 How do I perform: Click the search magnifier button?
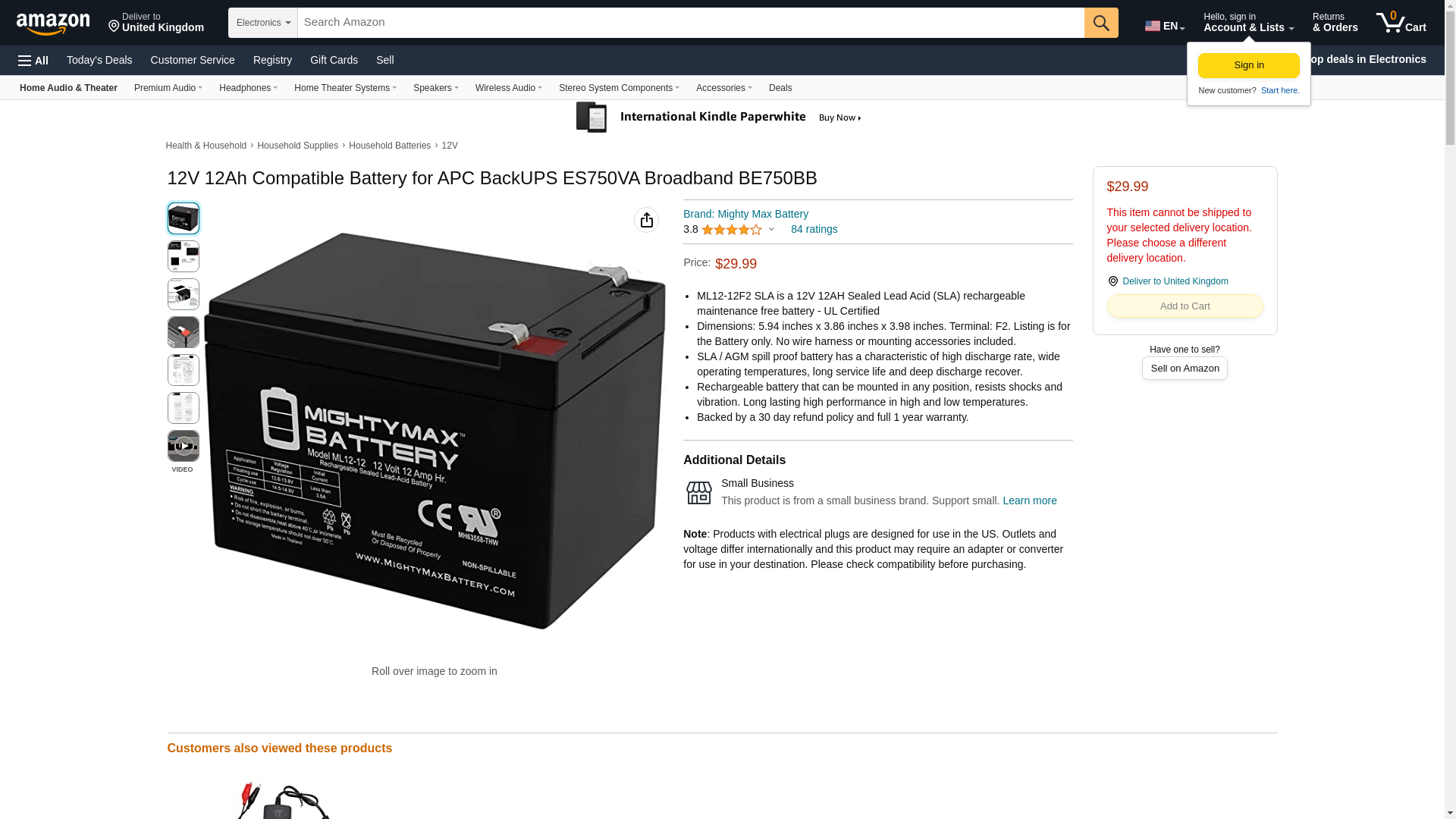pos(1101,23)
